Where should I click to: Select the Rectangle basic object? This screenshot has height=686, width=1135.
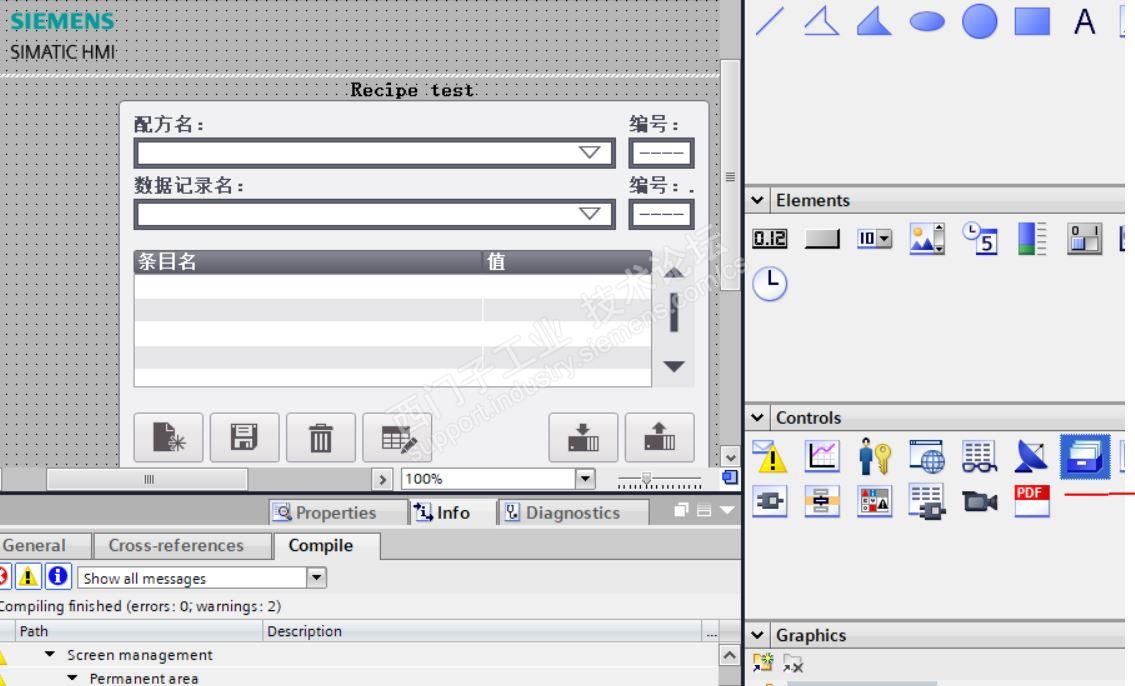pos(1032,21)
